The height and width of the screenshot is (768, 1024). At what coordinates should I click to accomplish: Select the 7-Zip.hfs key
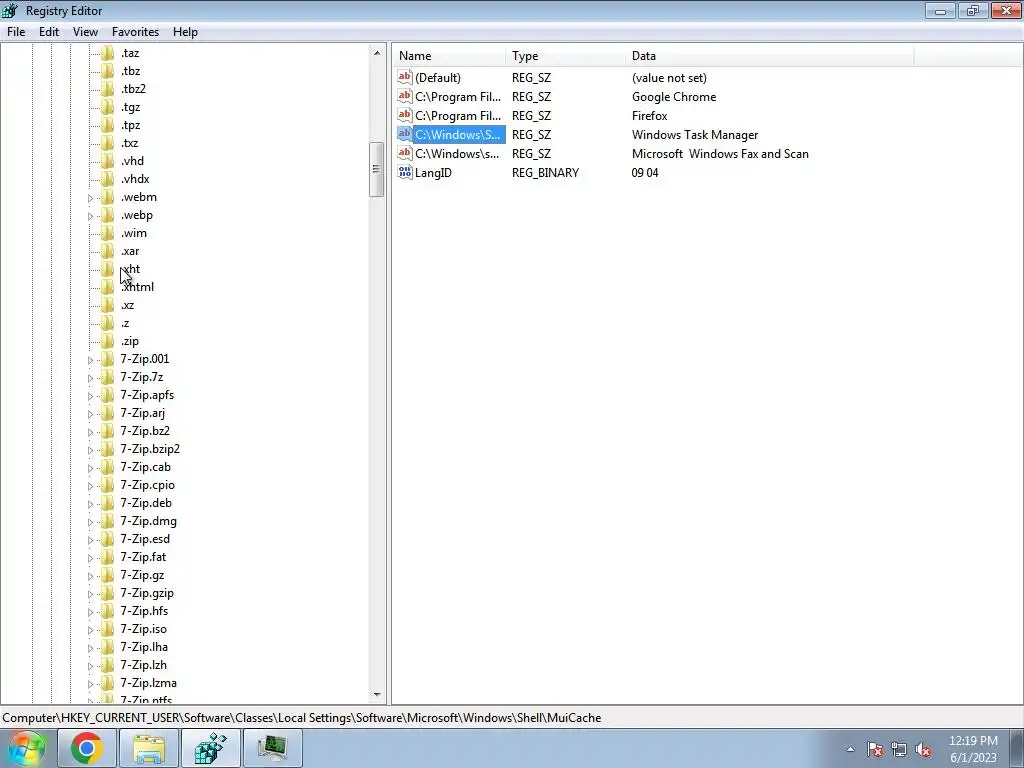(144, 611)
